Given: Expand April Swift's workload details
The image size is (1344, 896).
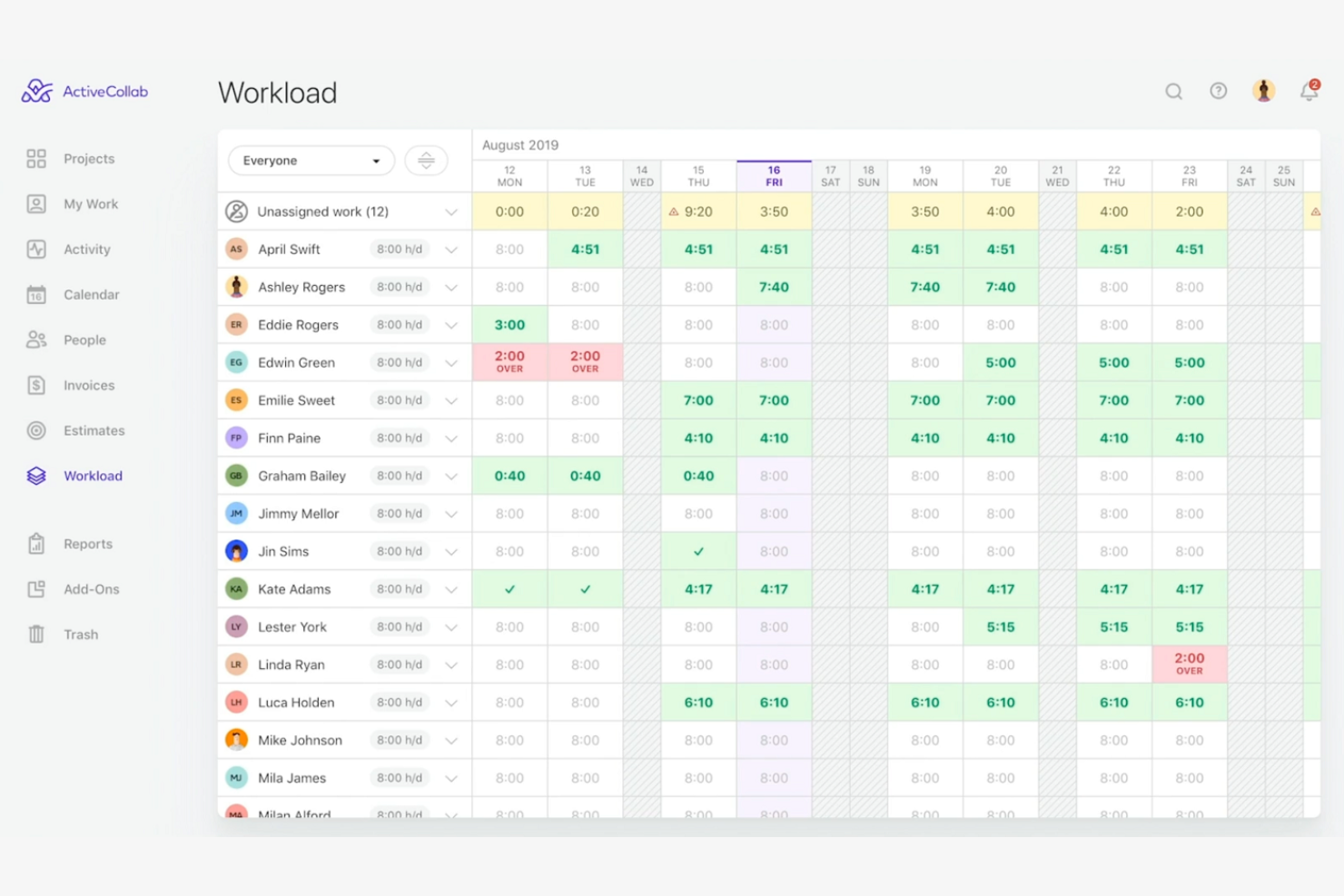Looking at the screenshot, I should coord(451,249).
